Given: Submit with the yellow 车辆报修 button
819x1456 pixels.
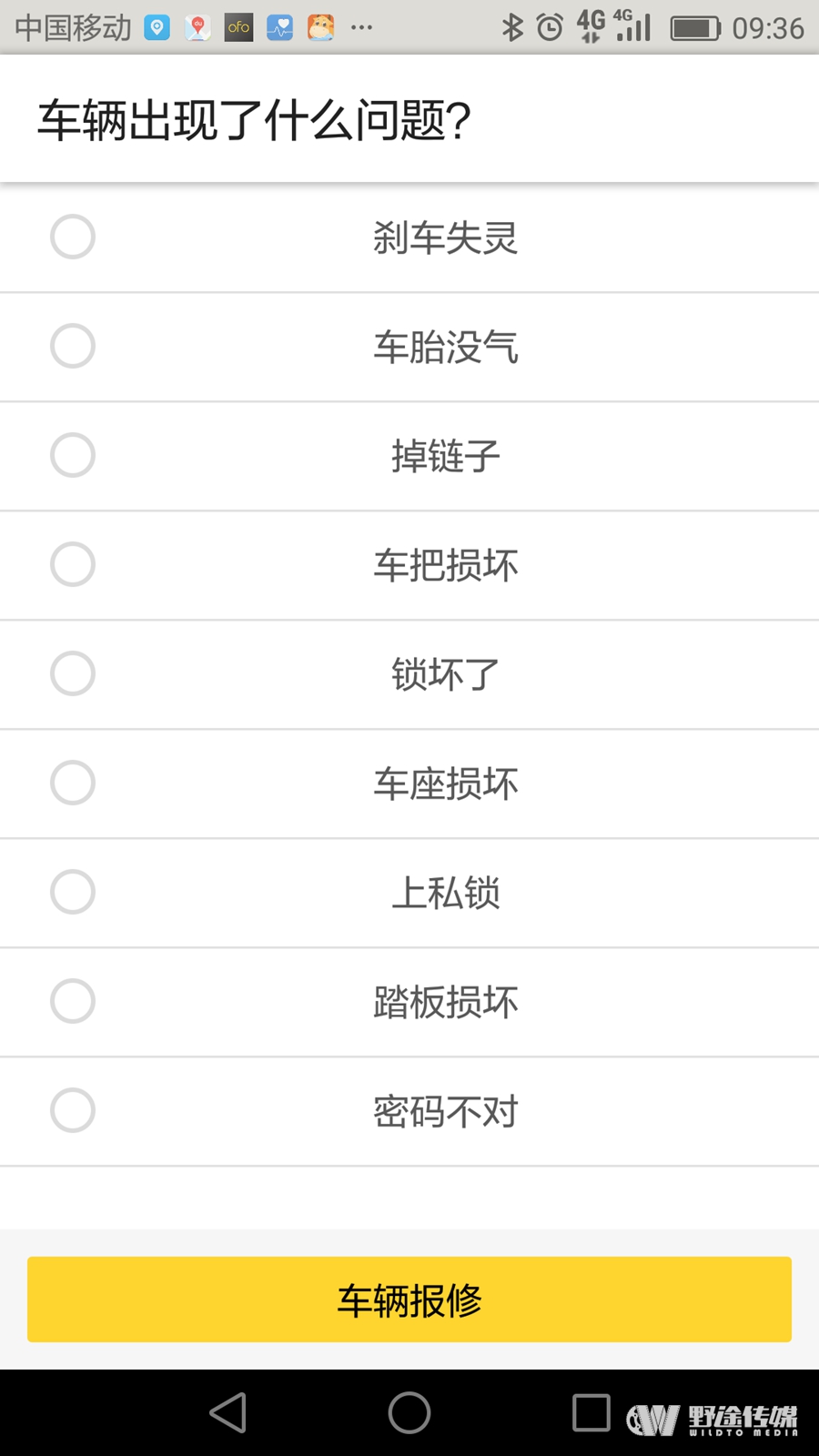Looking at the screenshot, I should point(409,1299).
